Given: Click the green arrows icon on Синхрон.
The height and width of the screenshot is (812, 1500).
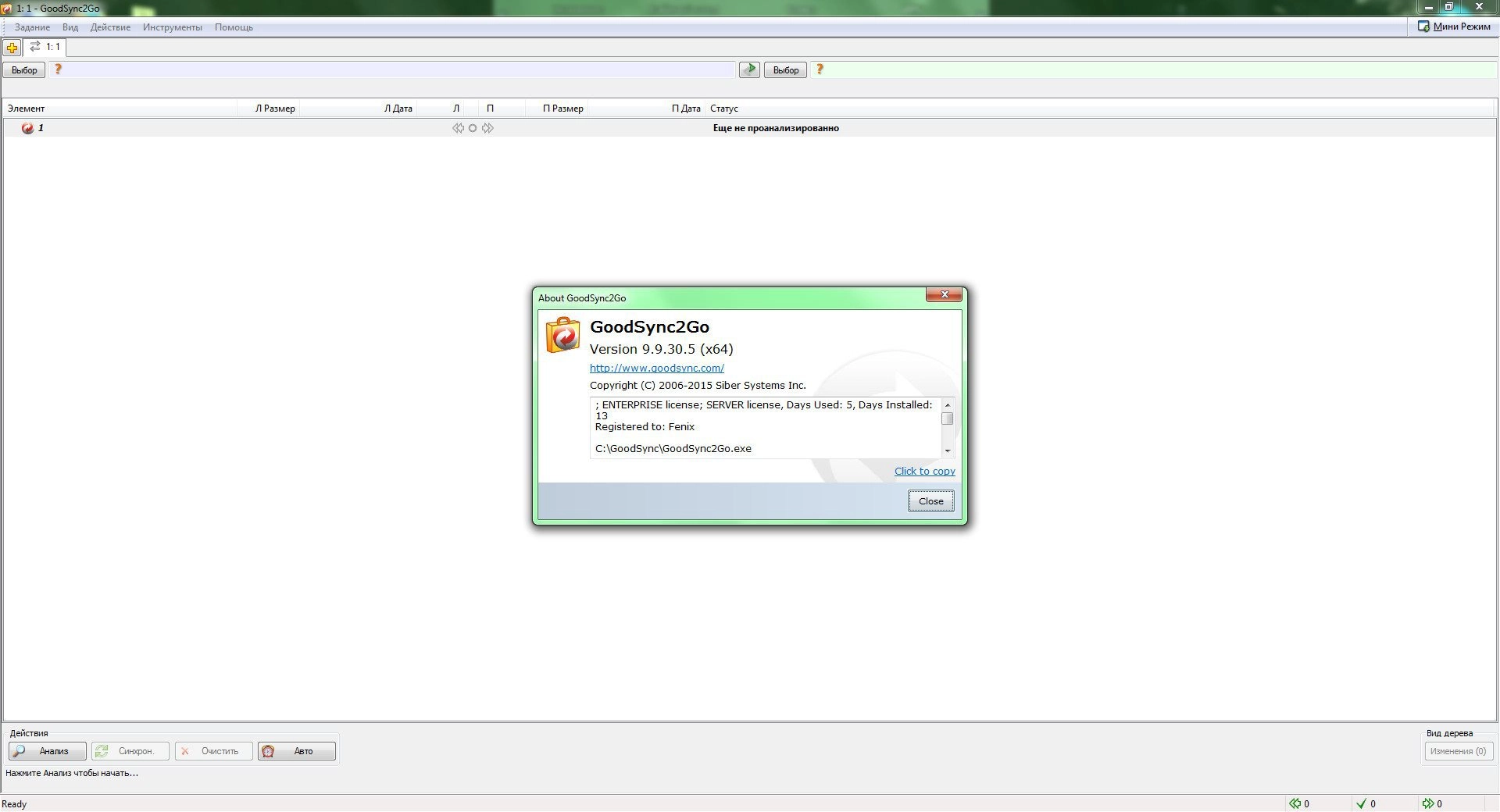Looking at the screenshot, I should [101, 751].
